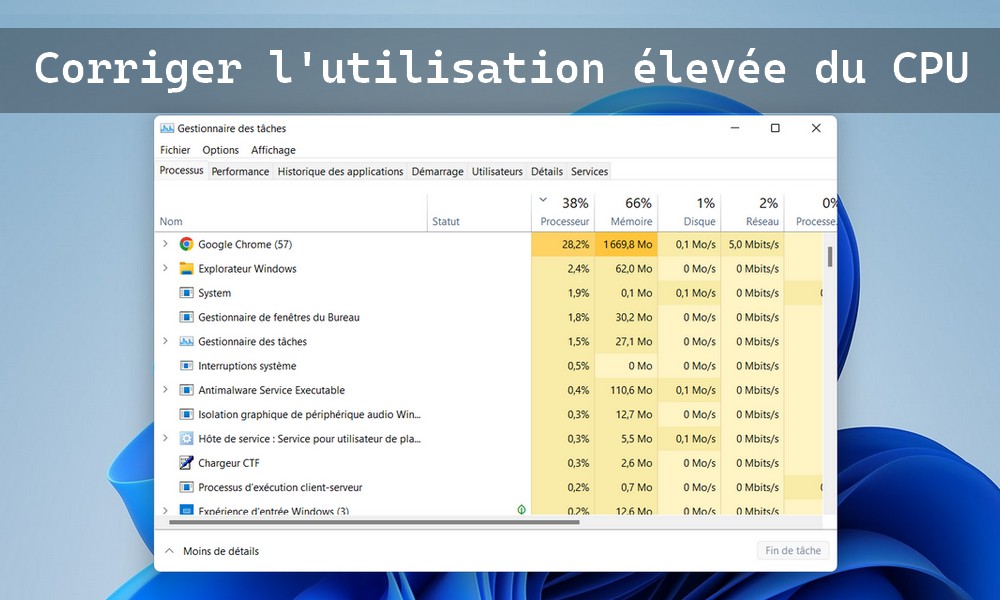Click the Gestionnaire des tâches process icon

coord(186,341)
